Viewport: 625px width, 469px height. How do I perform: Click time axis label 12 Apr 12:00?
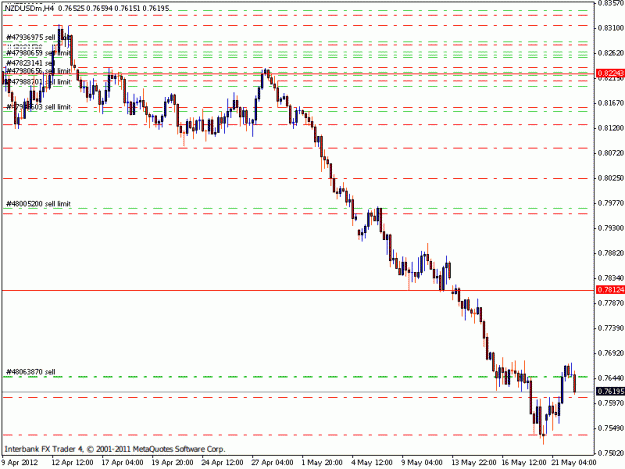[73, 463]
